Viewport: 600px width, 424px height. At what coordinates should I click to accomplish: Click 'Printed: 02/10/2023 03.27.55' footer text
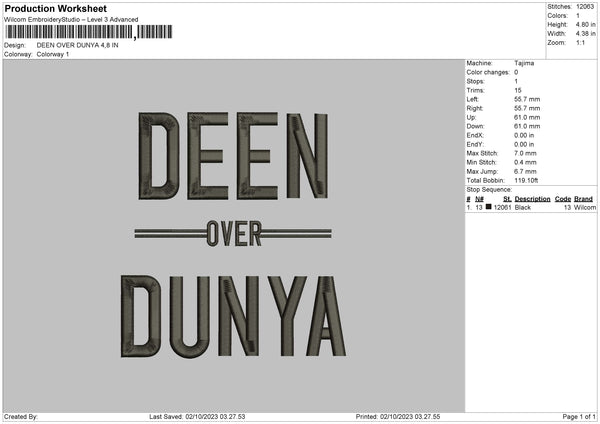(398, 417)
